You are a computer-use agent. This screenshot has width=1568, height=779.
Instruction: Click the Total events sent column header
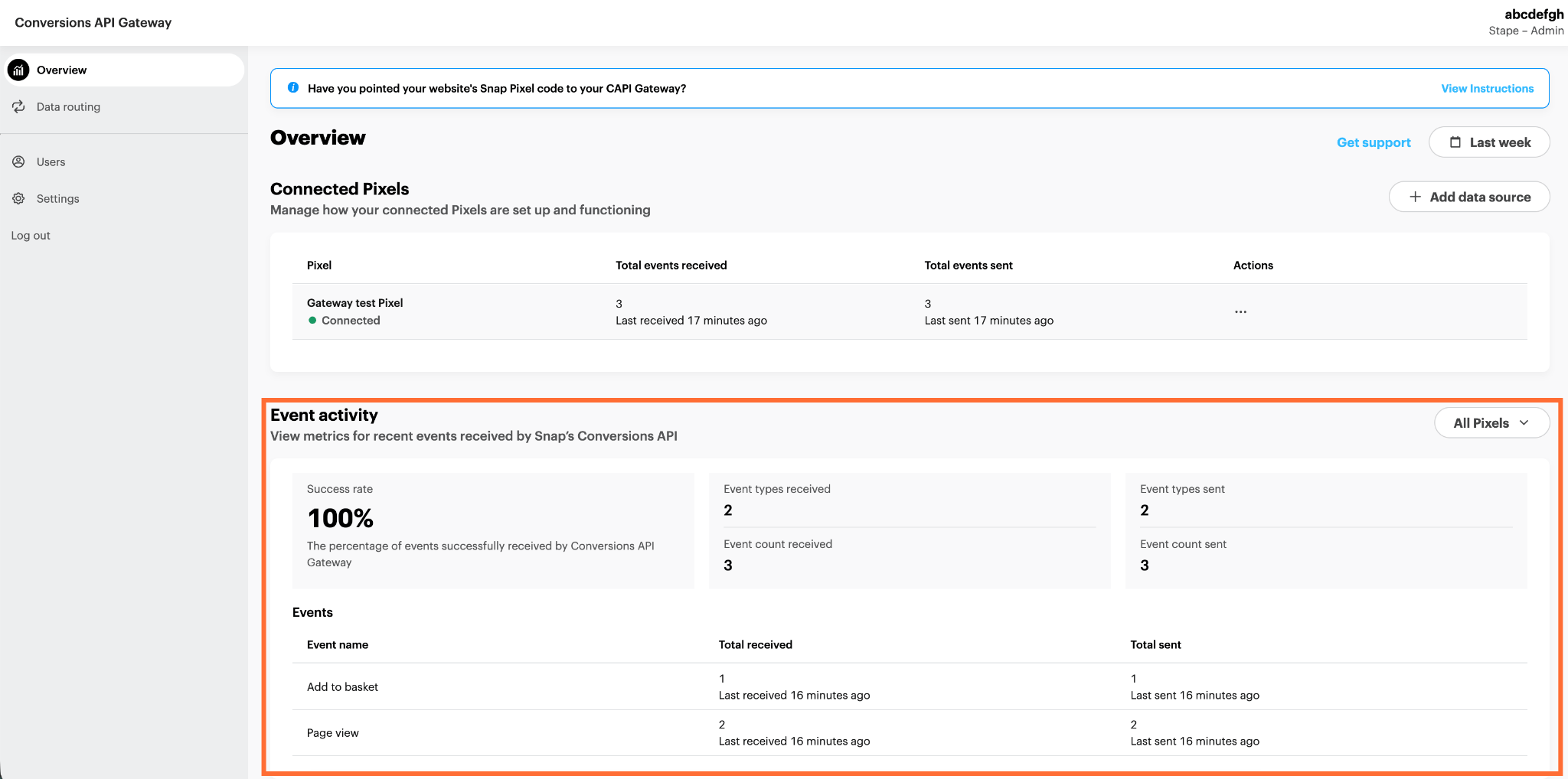coord(968,266)
